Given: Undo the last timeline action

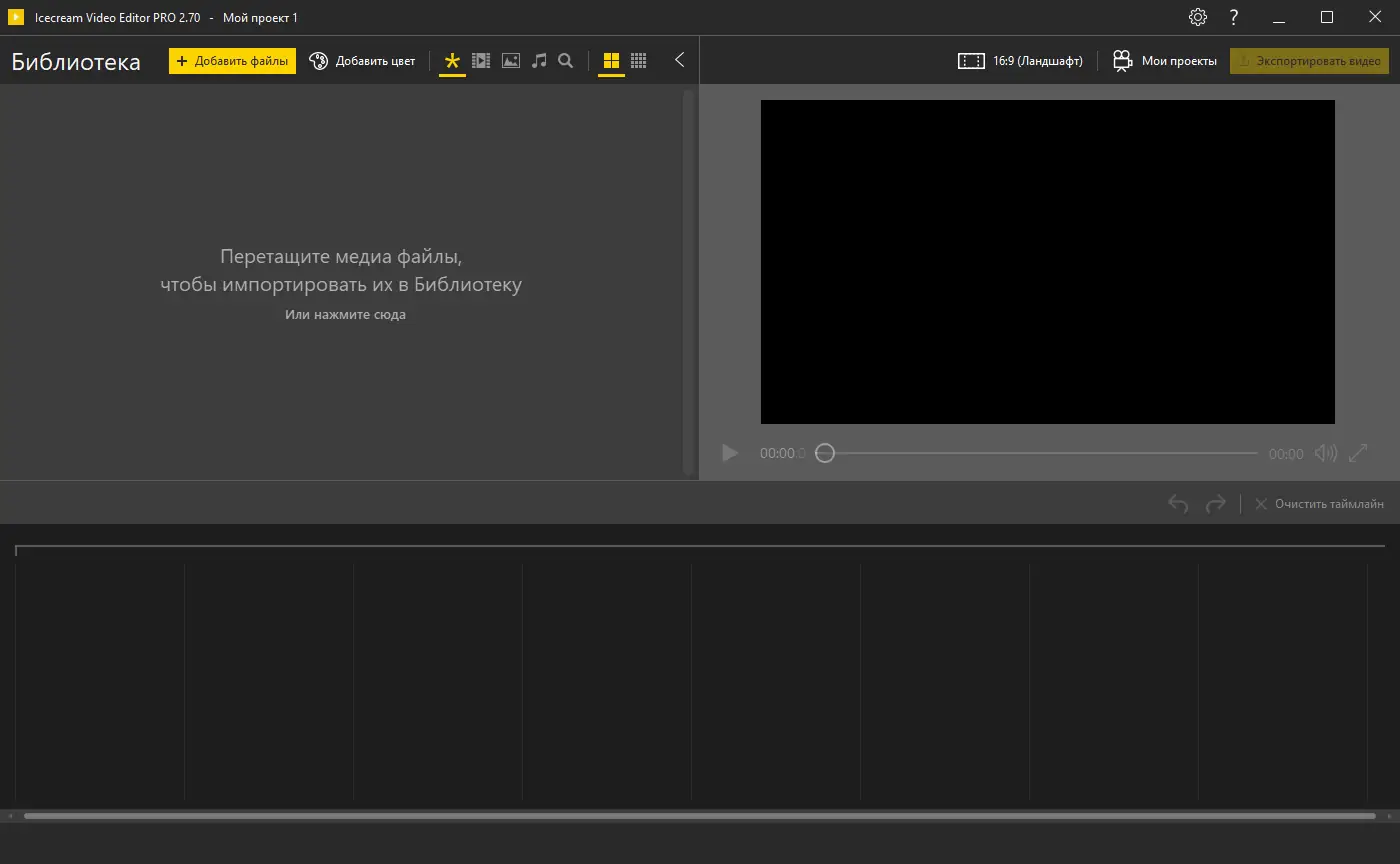Looking at the screenshot, I should [x=1177, y=503].
